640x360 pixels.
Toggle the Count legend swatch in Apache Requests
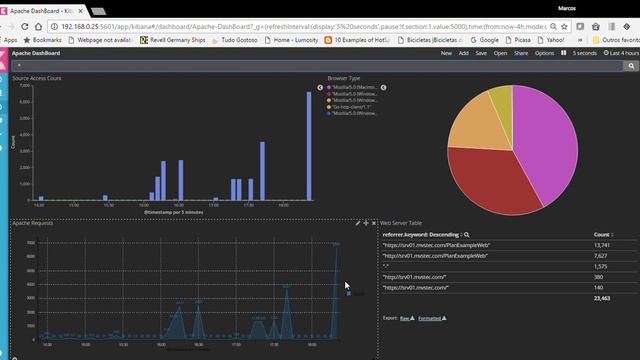349,293
